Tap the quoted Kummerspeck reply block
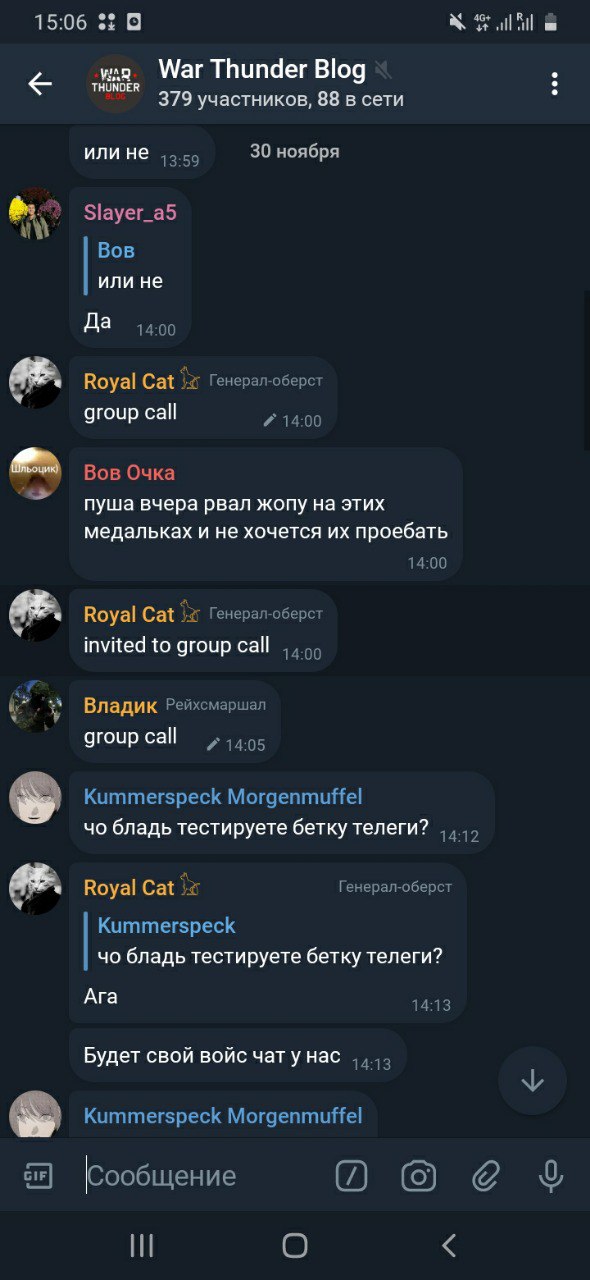 pos(264,941)
